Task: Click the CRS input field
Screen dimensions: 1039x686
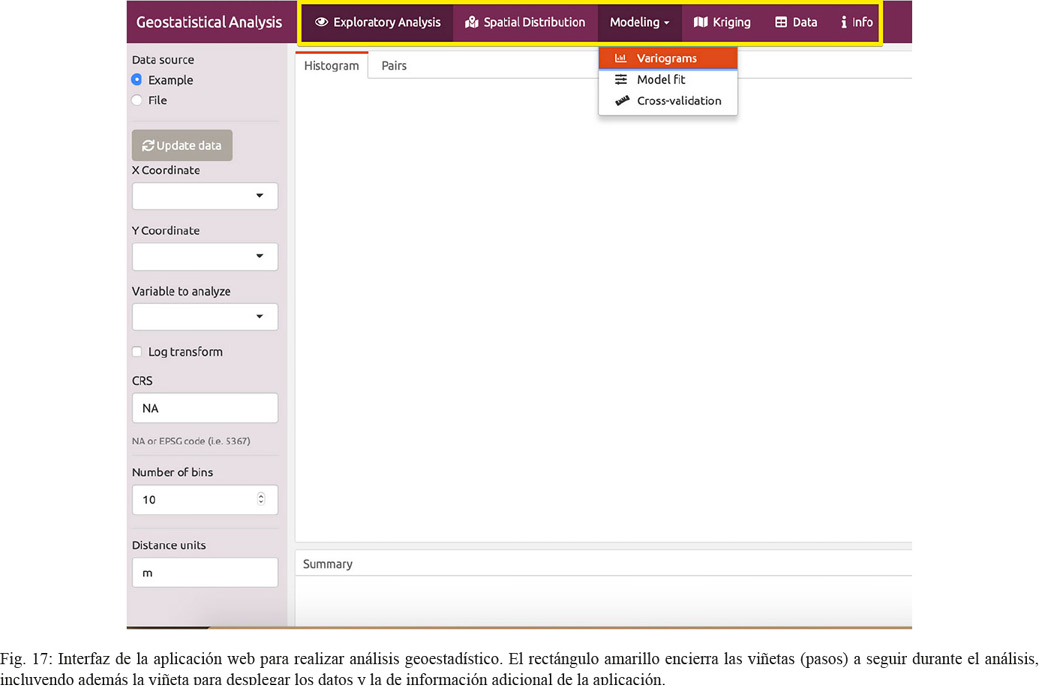Action: point(205,408)
